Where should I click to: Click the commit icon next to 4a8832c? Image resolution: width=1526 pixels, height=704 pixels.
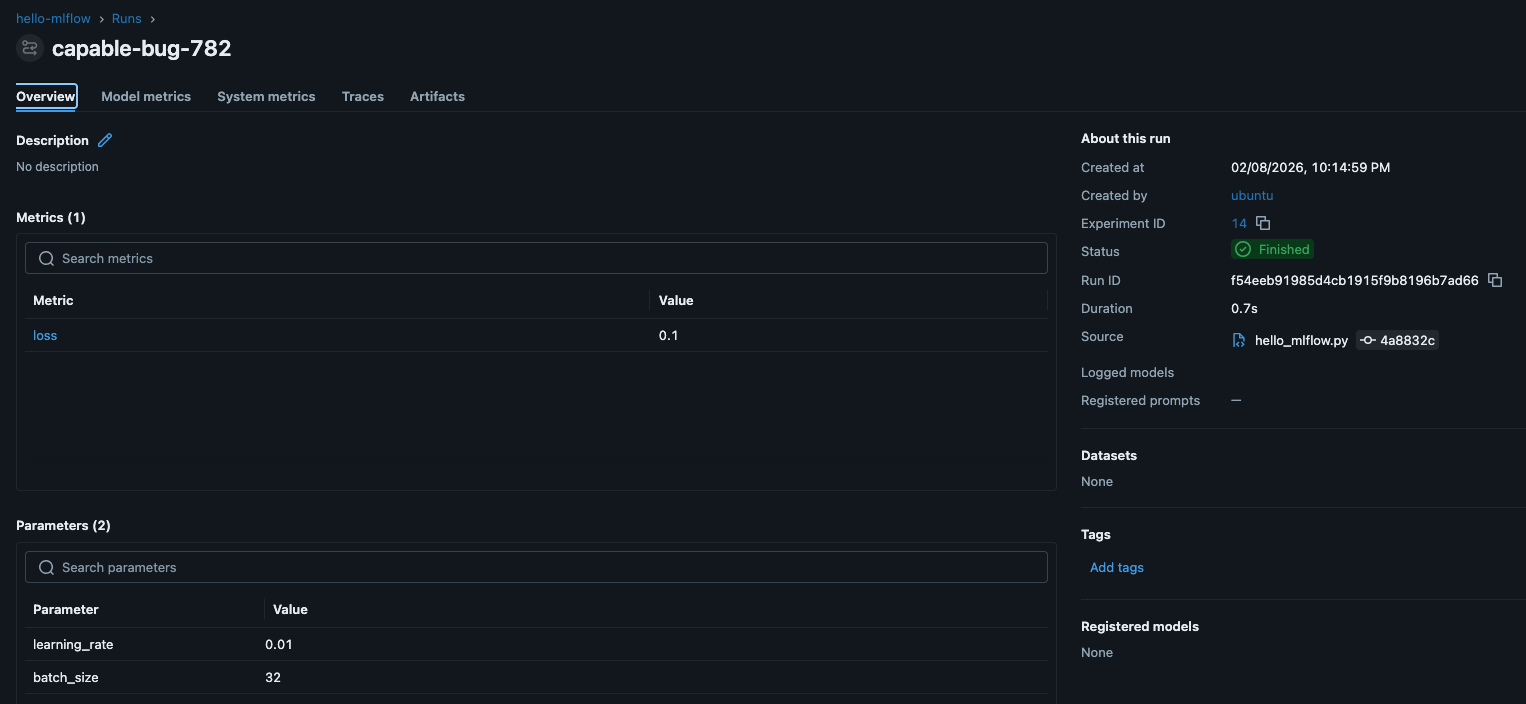click(x=1367, y=340)
